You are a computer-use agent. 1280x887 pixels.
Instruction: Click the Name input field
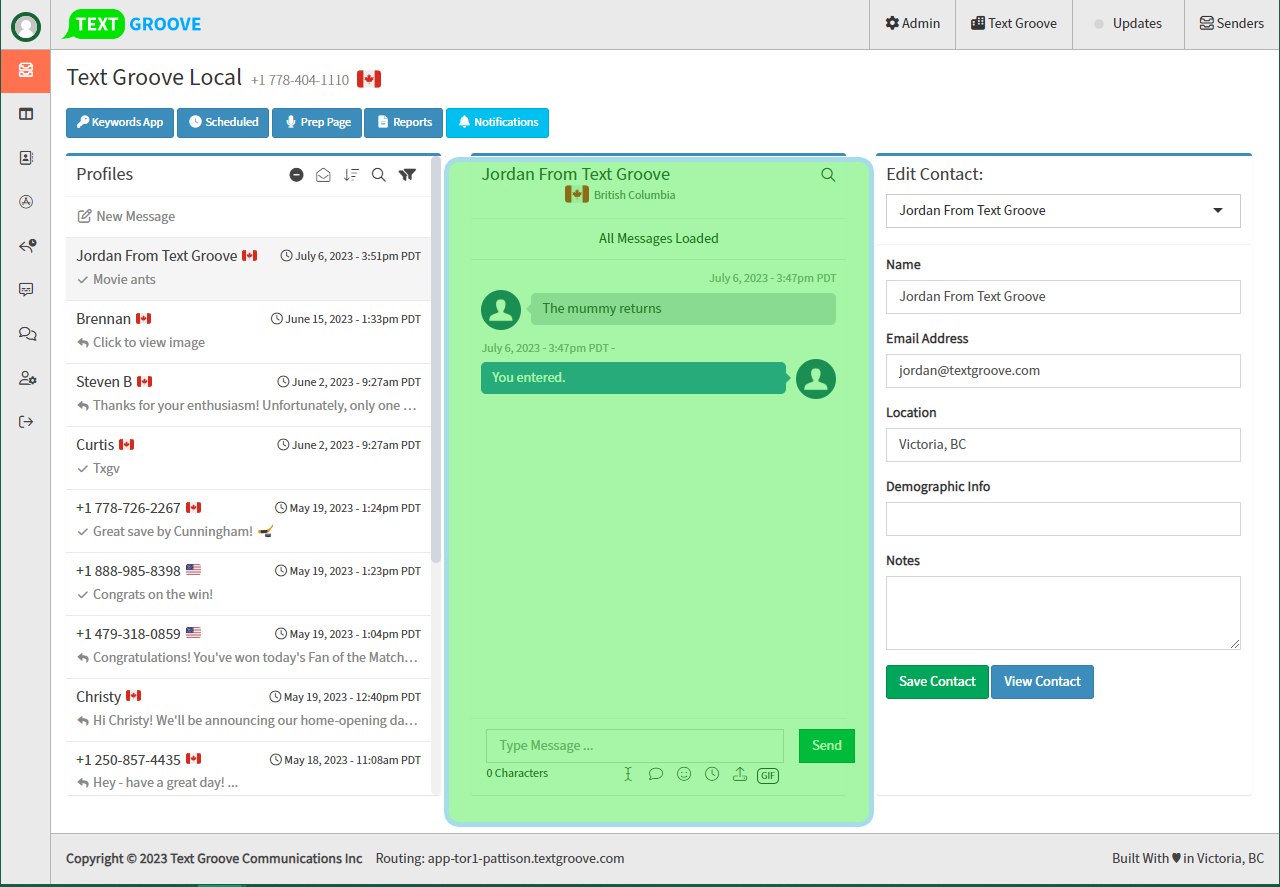point(1063,297)
